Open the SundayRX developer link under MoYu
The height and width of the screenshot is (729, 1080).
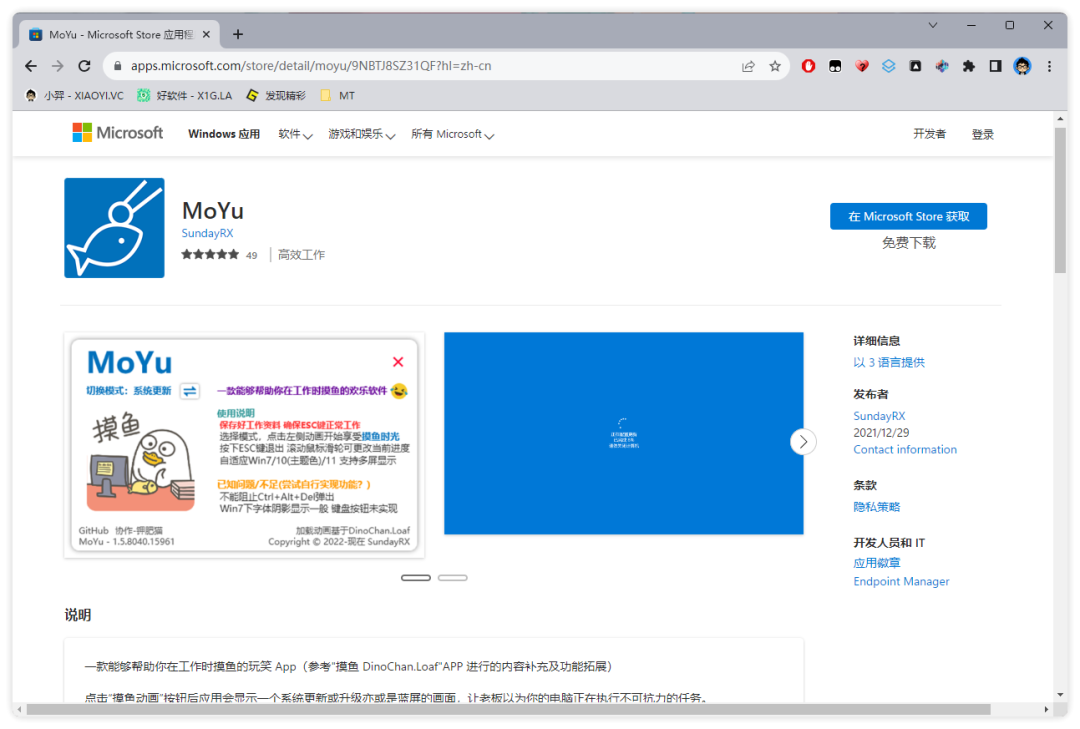pos(207,234)
